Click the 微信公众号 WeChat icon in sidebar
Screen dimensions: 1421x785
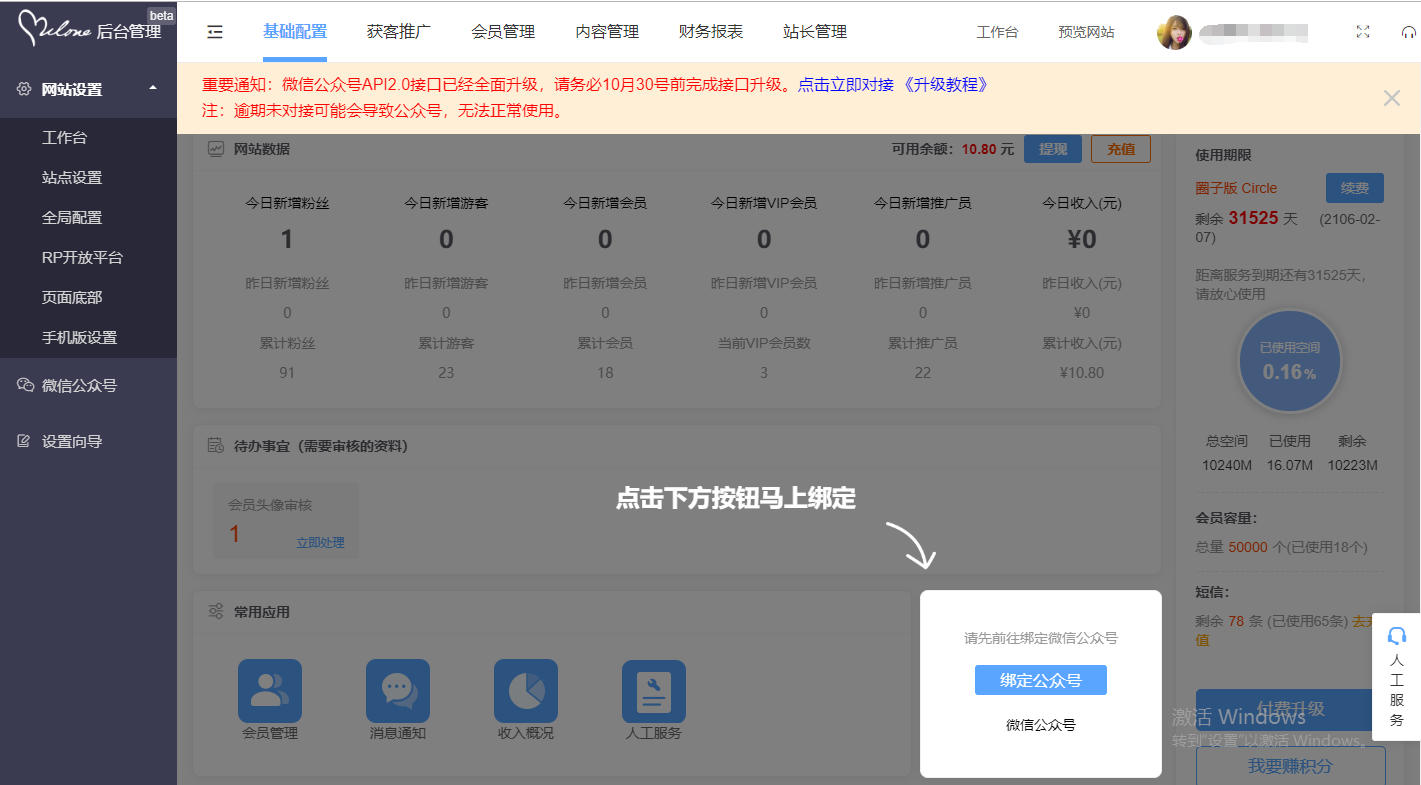(x=25, y=385)
